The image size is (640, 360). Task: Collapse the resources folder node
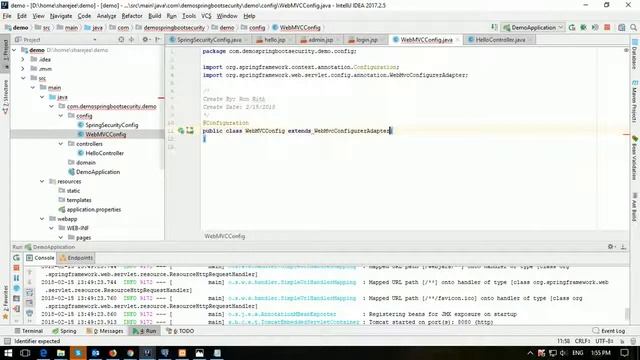click(x=42, y=181)
